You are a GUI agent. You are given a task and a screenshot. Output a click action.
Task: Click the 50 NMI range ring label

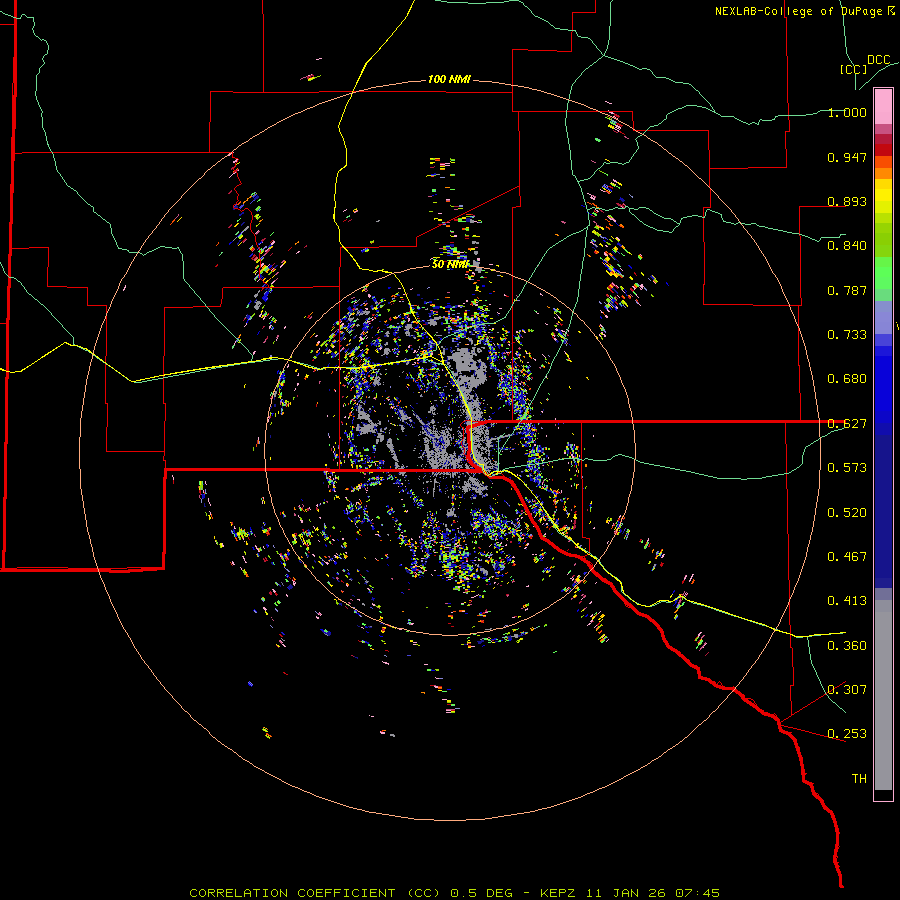point(451,264)
